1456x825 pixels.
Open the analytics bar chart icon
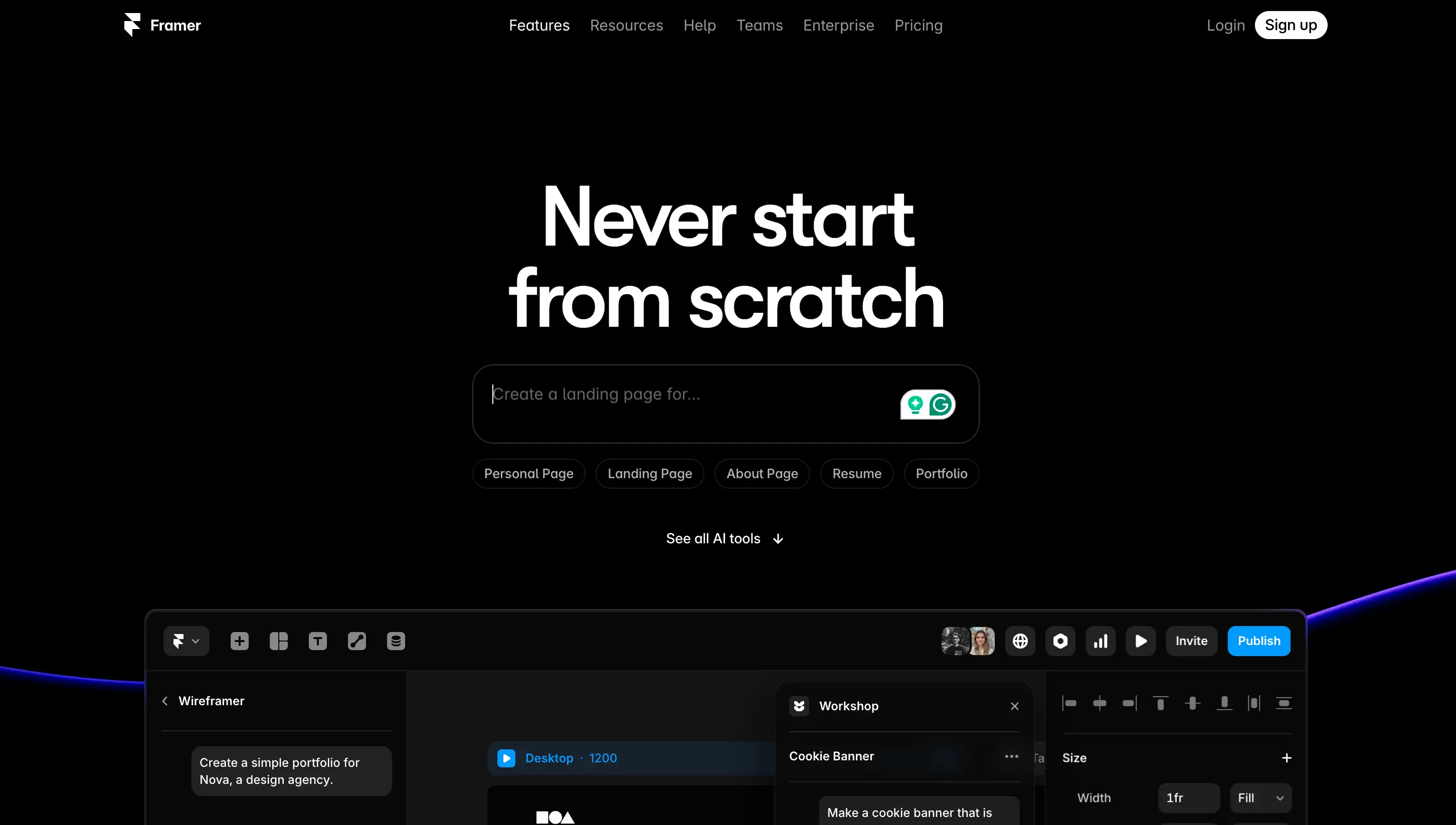coord(1100,641)
